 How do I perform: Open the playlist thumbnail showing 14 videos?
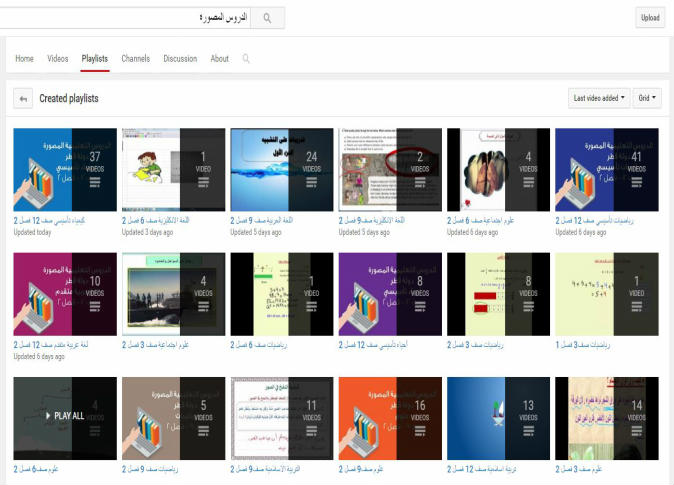[x=607, y=417]
